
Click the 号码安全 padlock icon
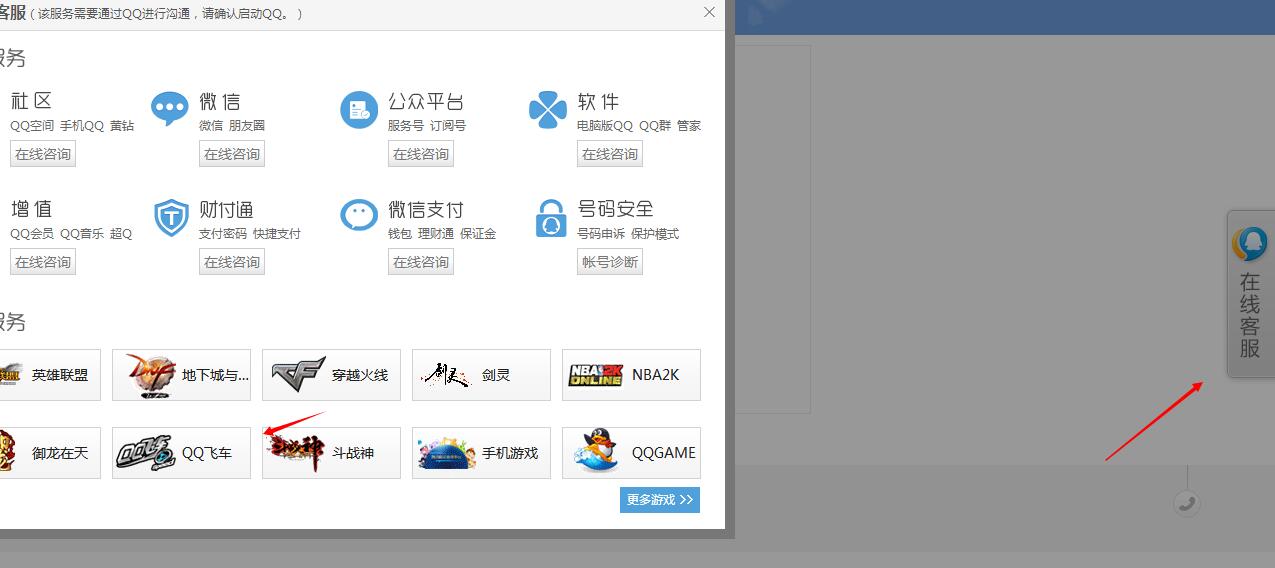[x=549, y=217]
